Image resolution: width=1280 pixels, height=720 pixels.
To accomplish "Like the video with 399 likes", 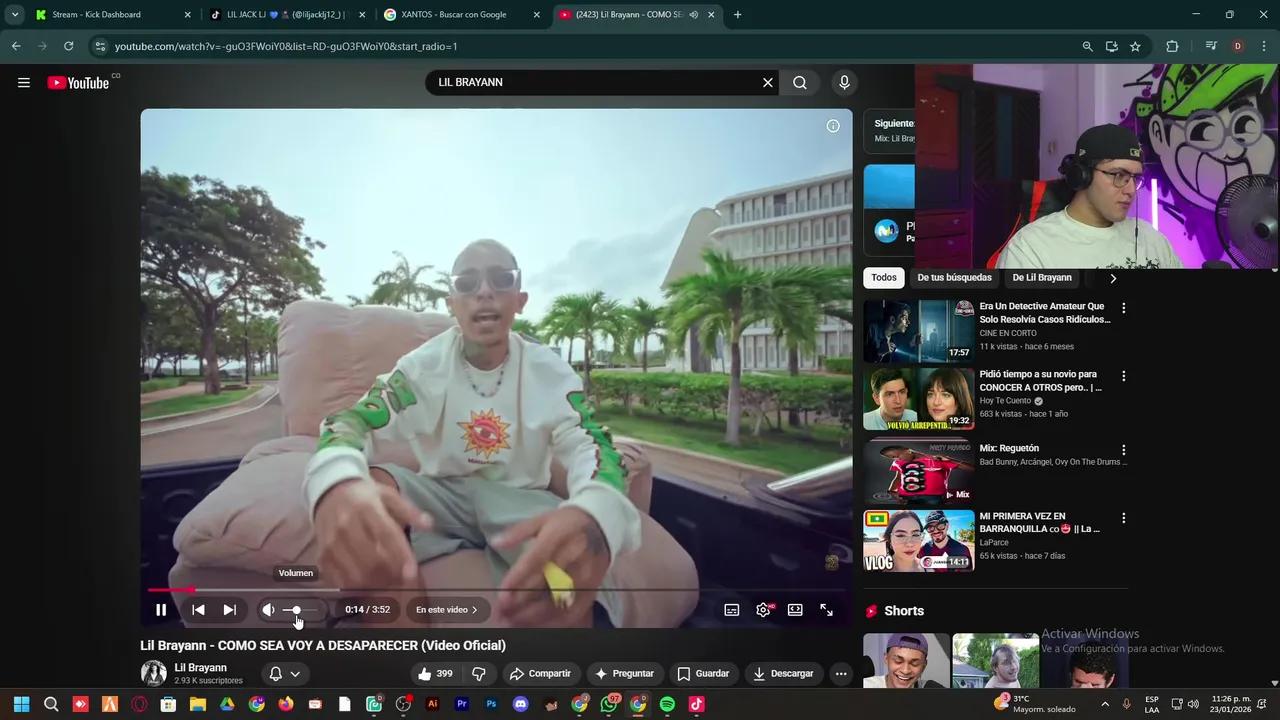I will coord(434,673).
